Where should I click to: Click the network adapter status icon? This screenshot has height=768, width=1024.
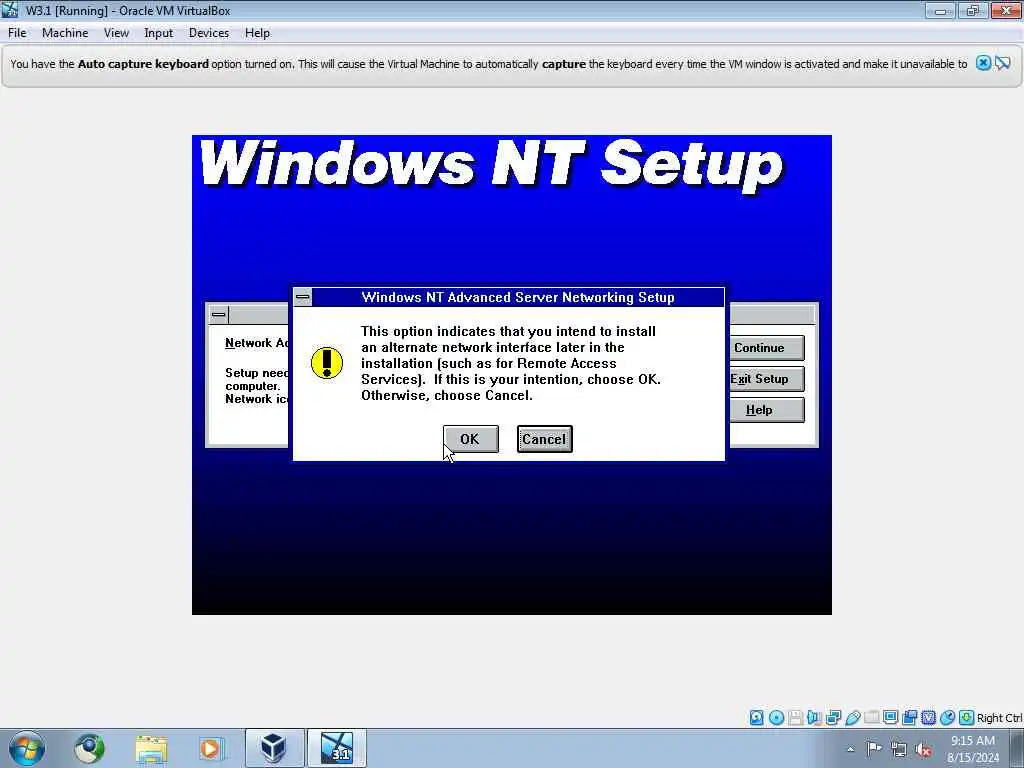click(x=833, y=718)
